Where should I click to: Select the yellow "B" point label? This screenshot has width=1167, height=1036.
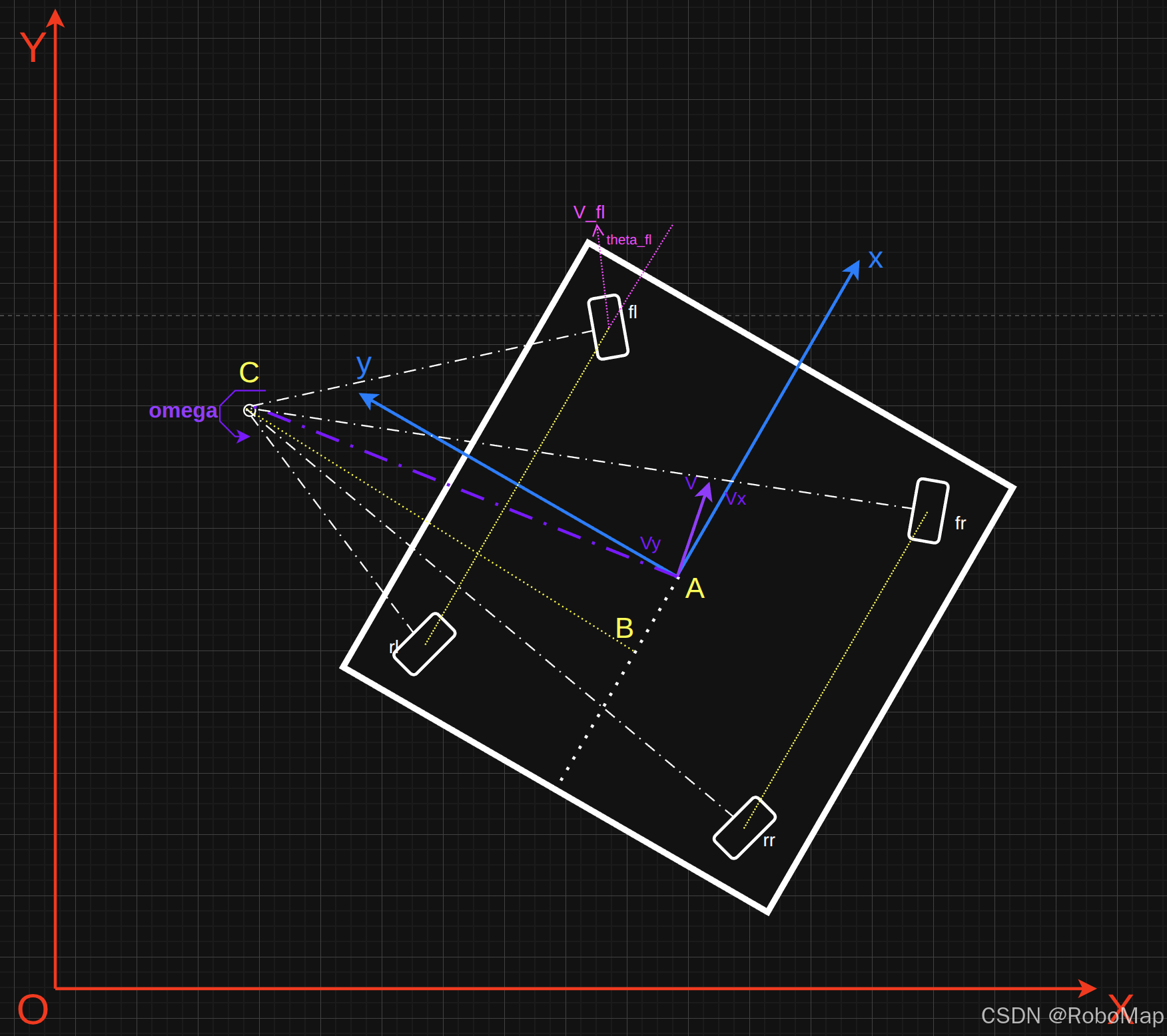pyautogui.click(x=624, y=629)
